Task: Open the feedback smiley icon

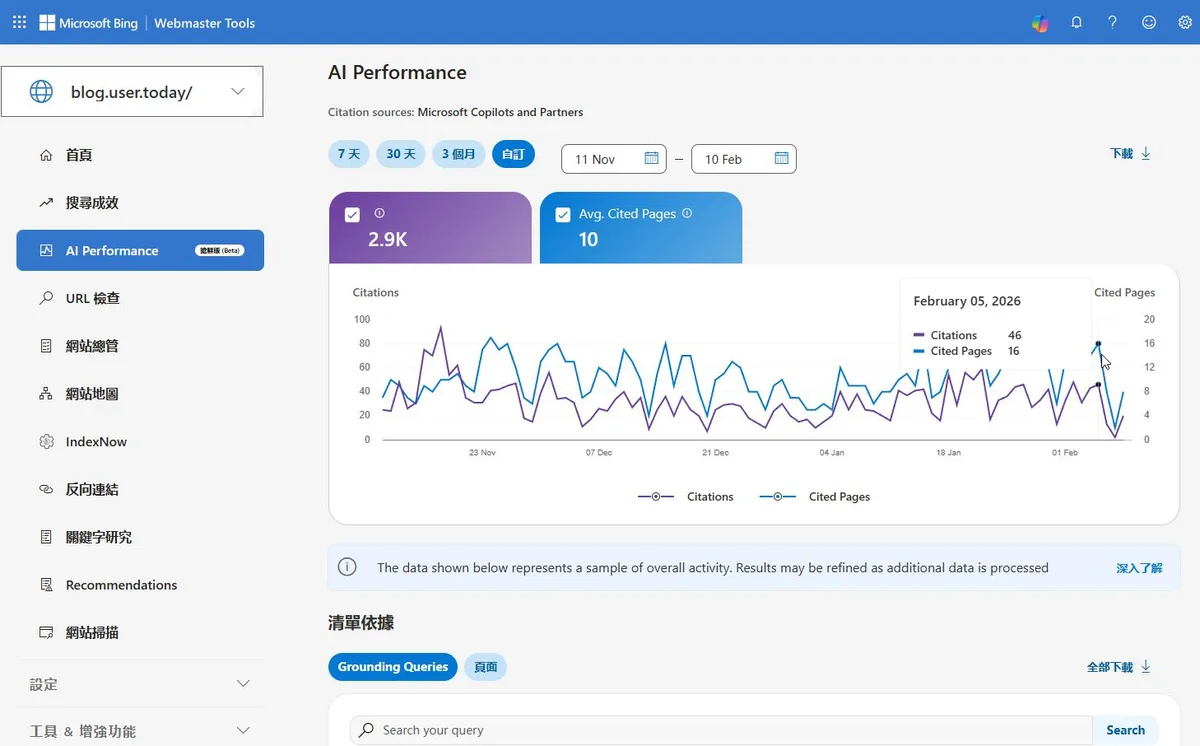Action: [1149, 22]
